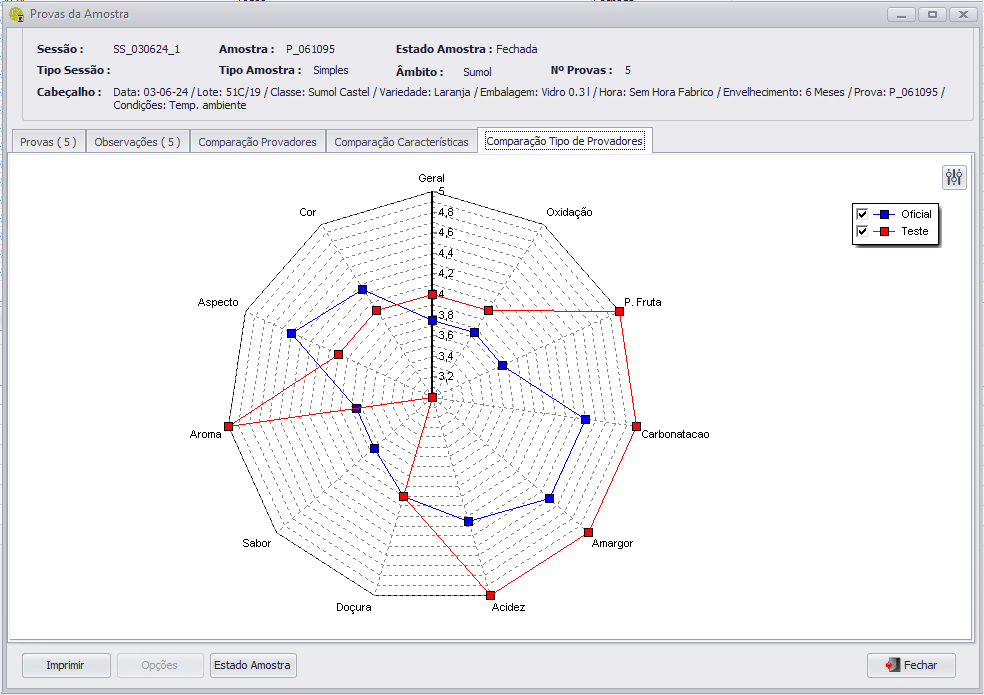
Task: Open the chart settings icon
Action: (x=954, y=178)
